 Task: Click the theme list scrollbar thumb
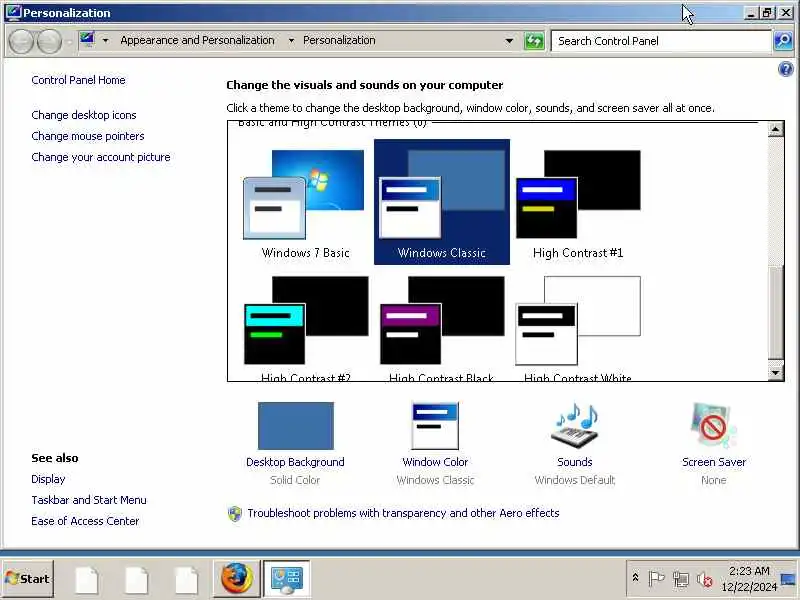click(776, 312)
